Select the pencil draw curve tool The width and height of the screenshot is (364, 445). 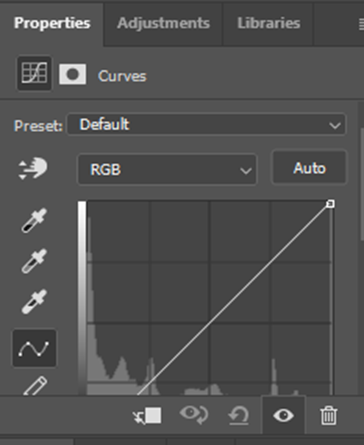point(35,386)
